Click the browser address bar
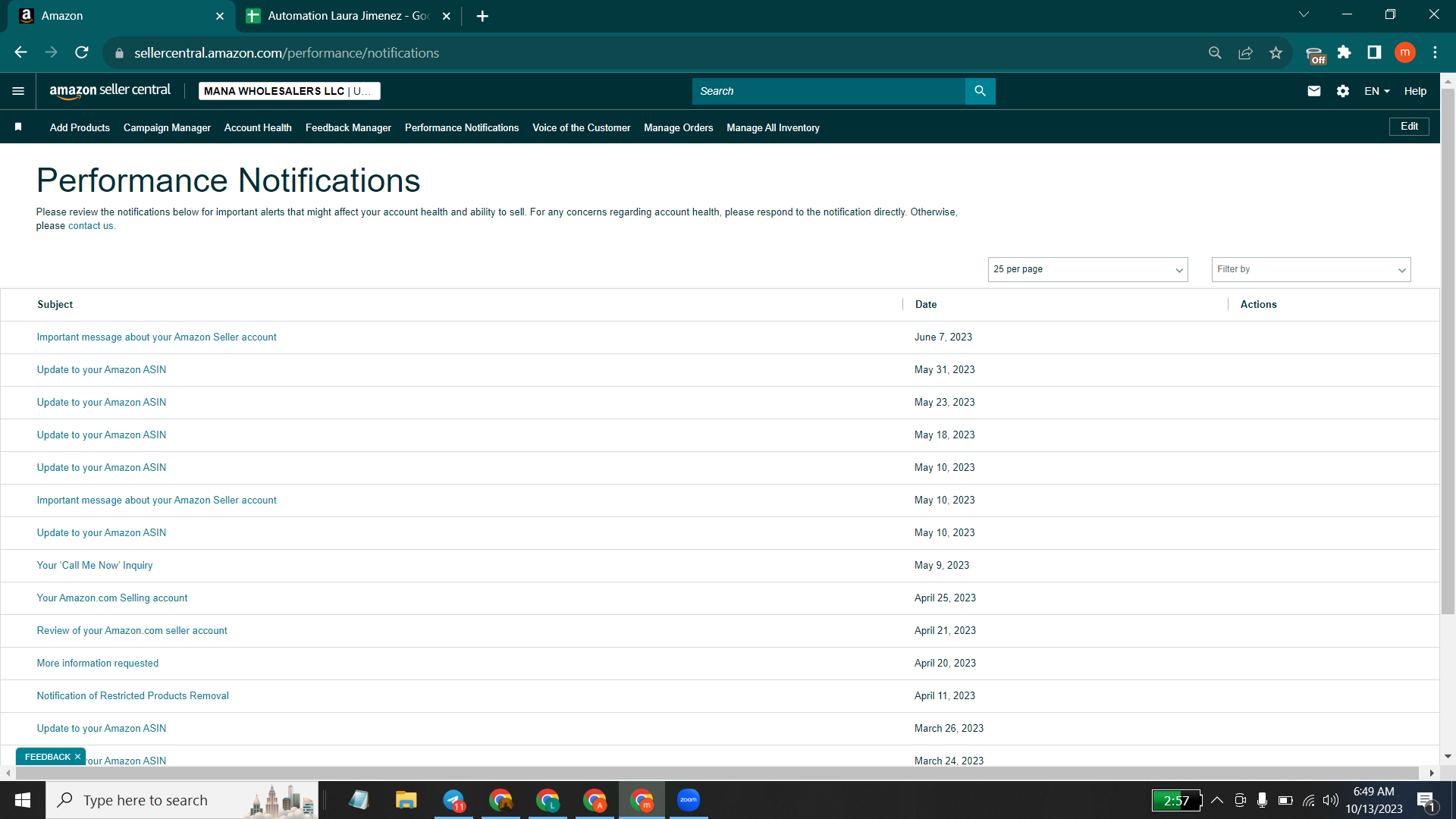Image resolution: width=1456 pixels, height=819 pixels. point(660,52)
